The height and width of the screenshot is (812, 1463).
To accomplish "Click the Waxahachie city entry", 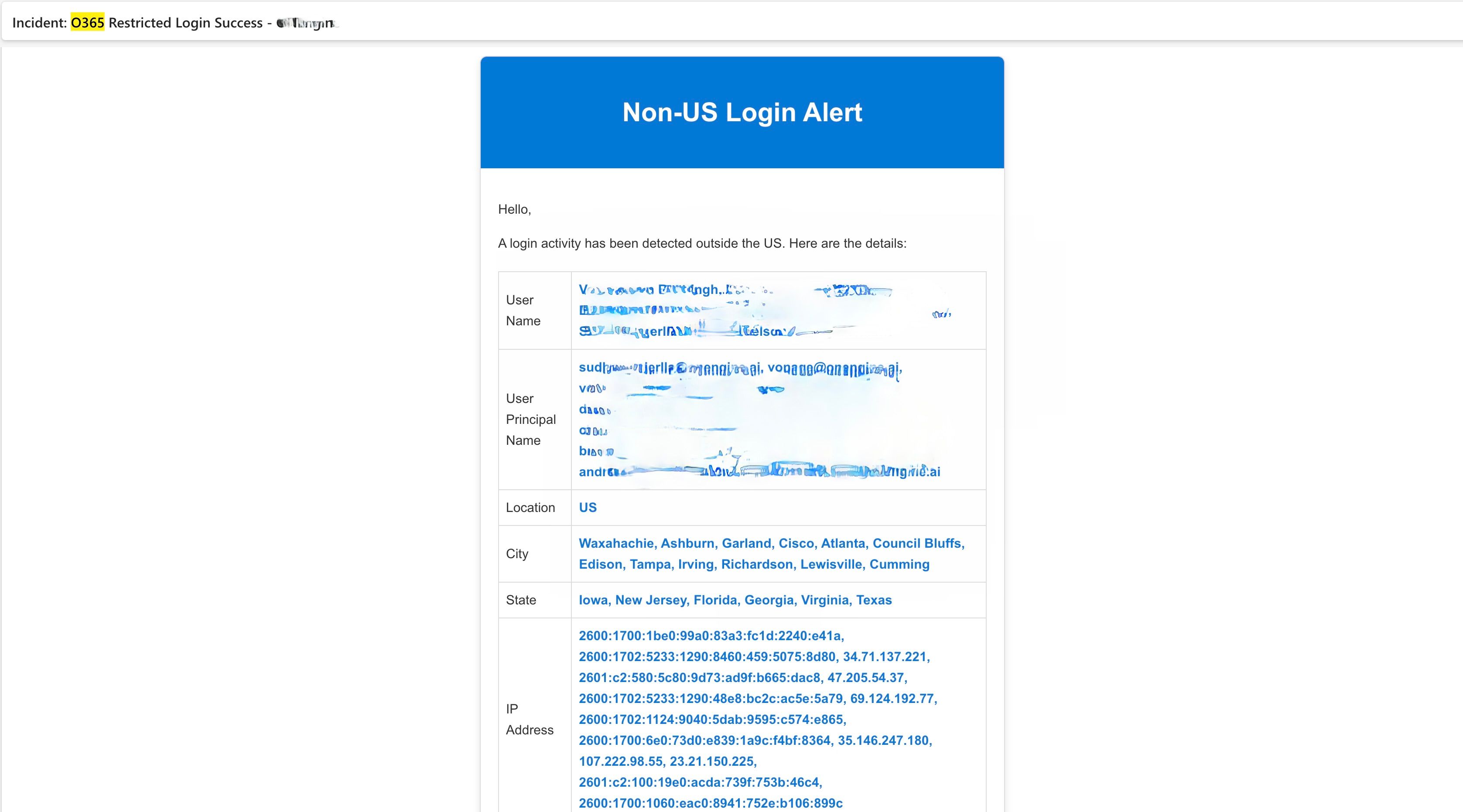I will (616, 543).
